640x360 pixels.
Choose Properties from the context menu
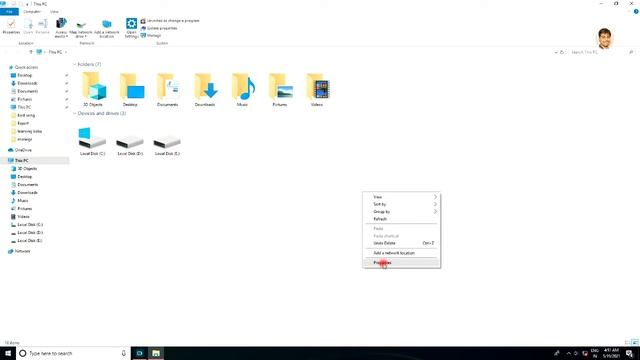coord(401,263)
